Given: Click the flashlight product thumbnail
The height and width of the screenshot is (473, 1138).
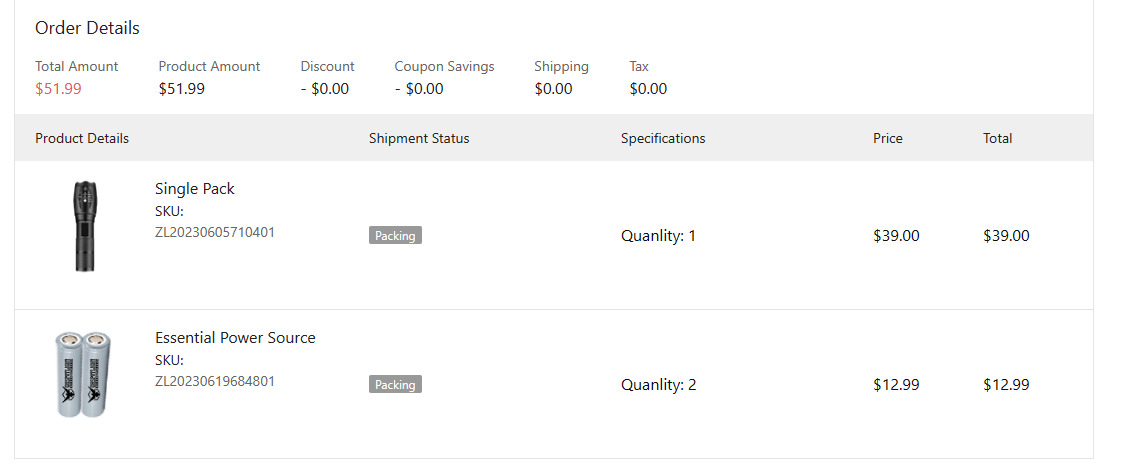Looking at the screenshot, I should click(x=84, y=226).
